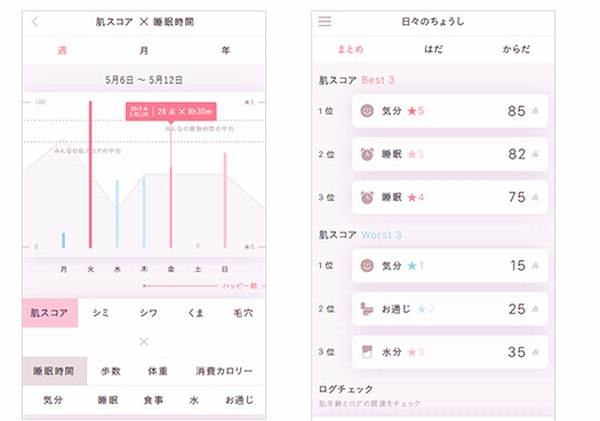Switch to 月 monthly view tab
This screenshot has width=600, height=421.
click(x=144, y=50)
